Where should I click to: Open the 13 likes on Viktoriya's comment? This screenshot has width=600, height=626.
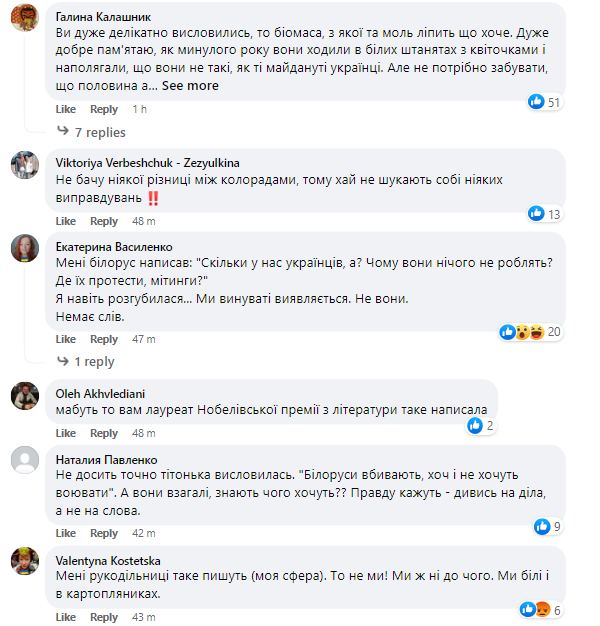click(x=545, y=213)
